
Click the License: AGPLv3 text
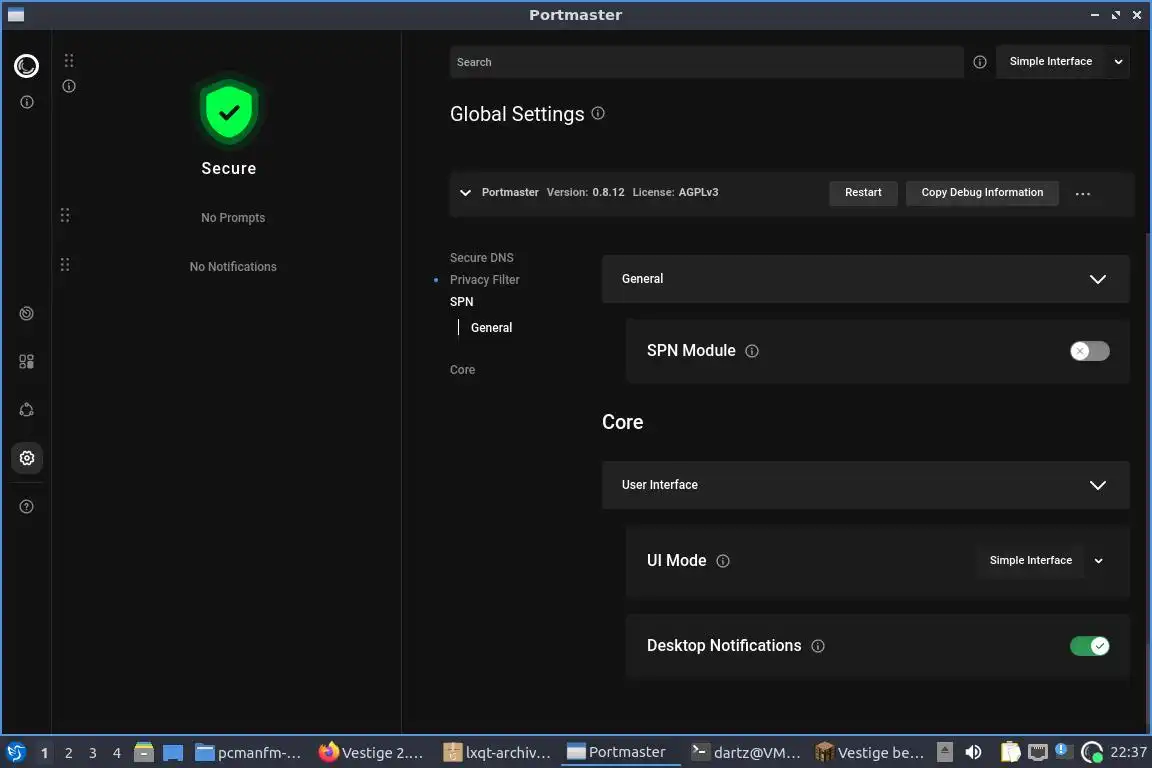click(x=675, y=193)
